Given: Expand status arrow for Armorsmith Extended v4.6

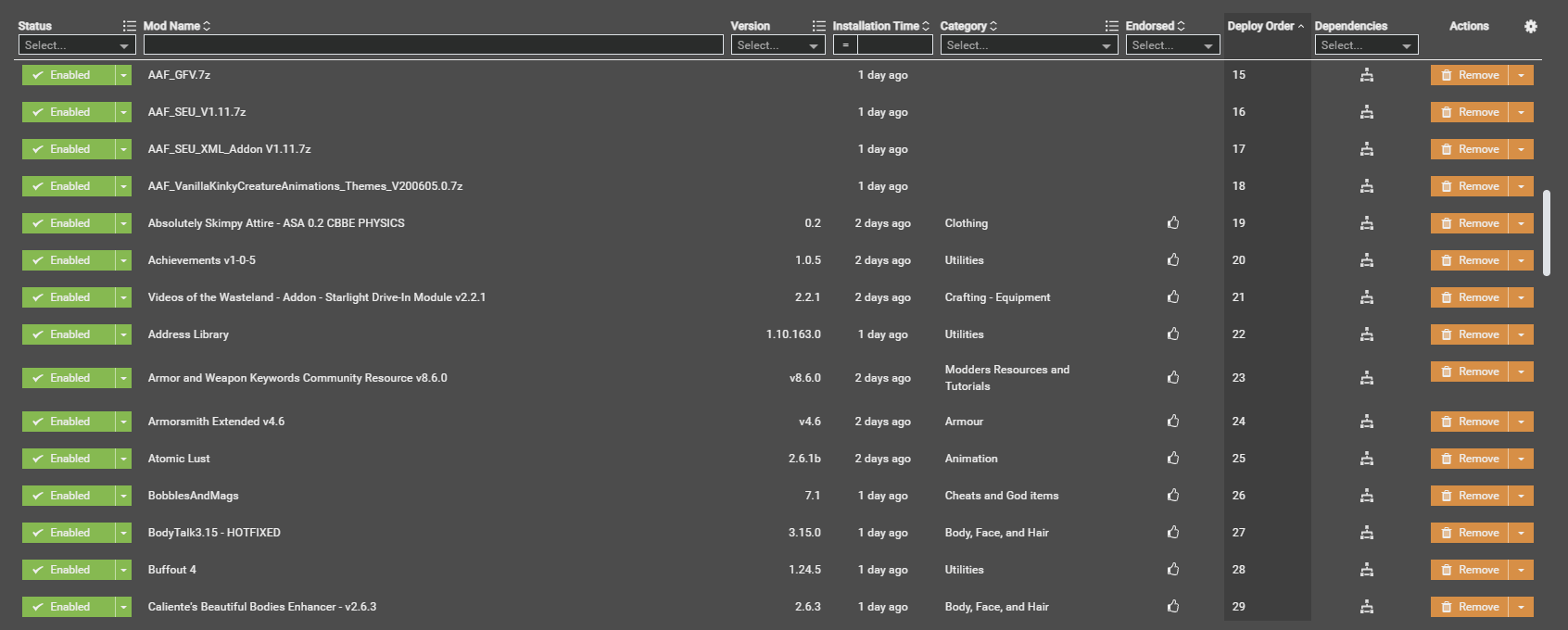Looking at the screenshot, I should point(123,422).
